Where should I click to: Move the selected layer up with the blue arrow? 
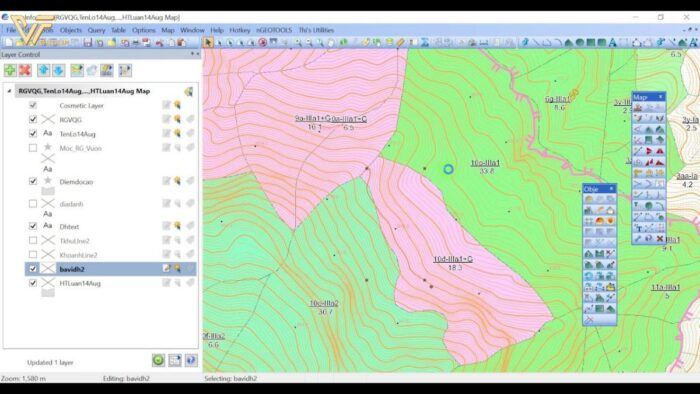(x=43, y=71)
